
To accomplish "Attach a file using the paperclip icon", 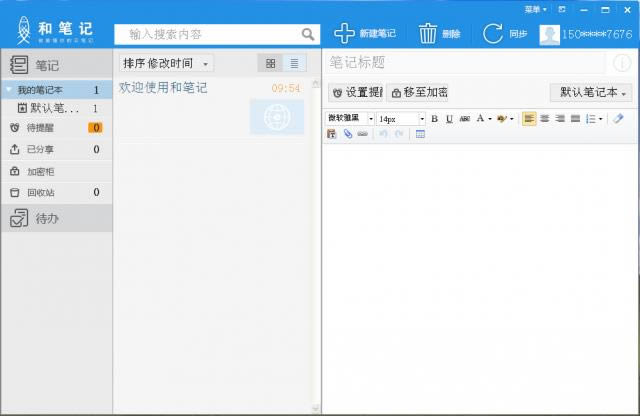I will point(348,134).
